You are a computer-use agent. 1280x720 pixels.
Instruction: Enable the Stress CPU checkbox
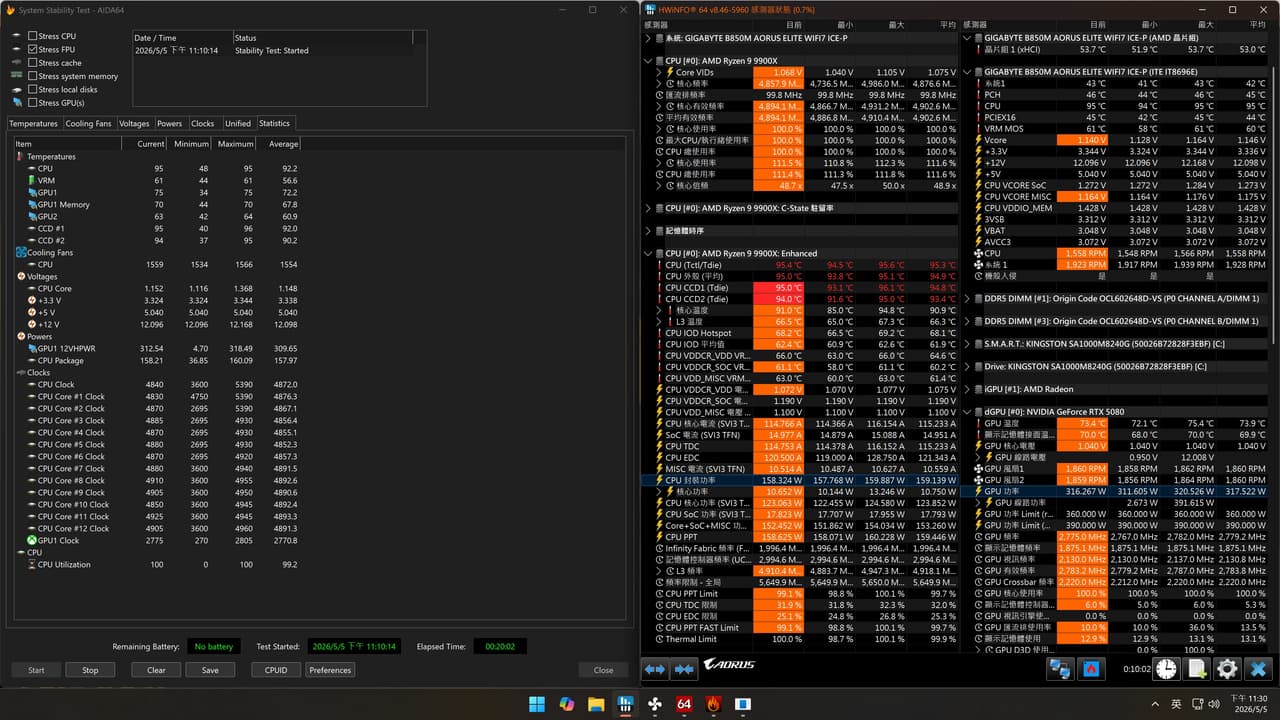[x=33, y=36]
